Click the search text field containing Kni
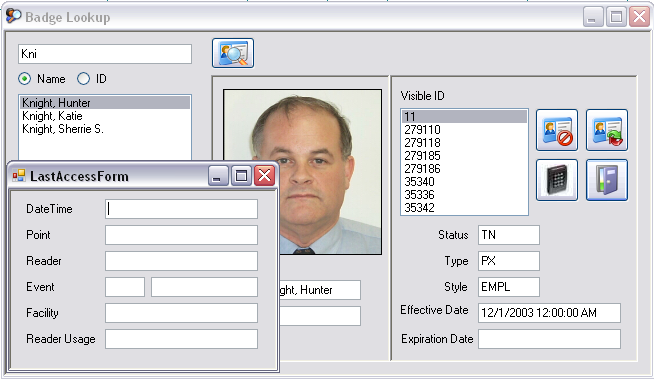The width and height of the screenshot is (654, 379). pyautogui.click(x=105, y=54)
